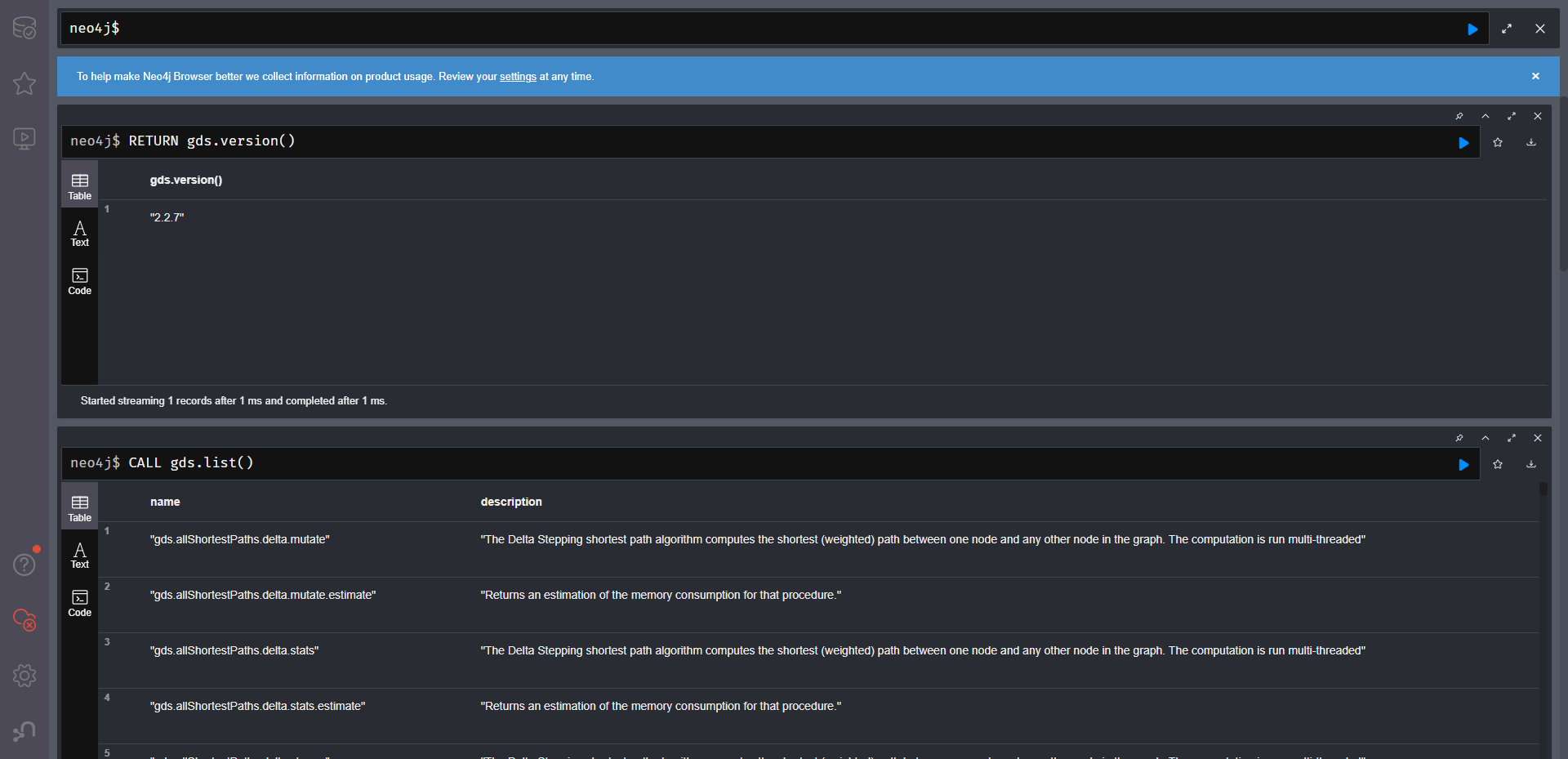Rerun the RETURN gds.version() query
The width and height of the screenshot is (1568, 759).
(1463, 143)
